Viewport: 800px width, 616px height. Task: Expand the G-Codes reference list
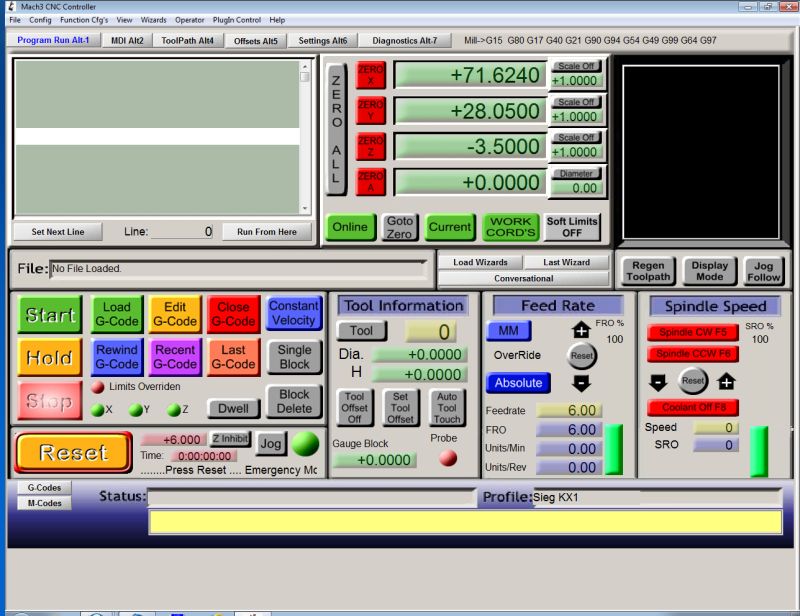[42, 488]
